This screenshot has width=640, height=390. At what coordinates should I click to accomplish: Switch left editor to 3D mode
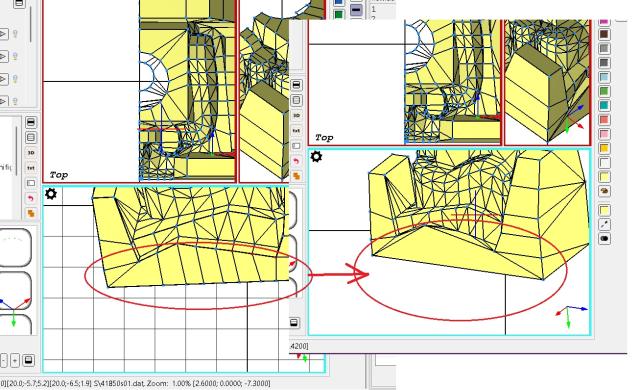[31, 153]
